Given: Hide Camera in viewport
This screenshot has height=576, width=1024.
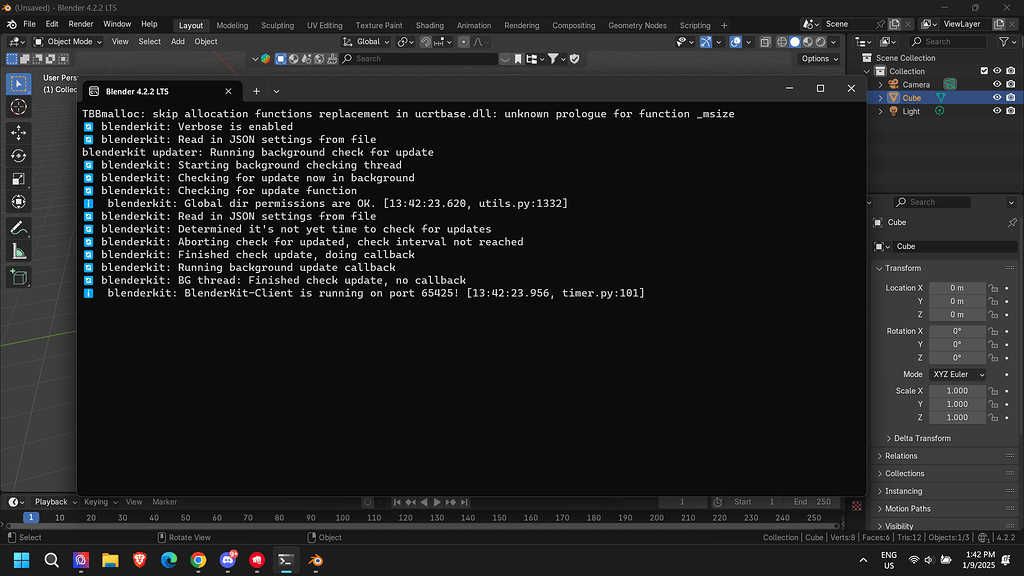Looking at the screenshot, I should coord(997,84).
